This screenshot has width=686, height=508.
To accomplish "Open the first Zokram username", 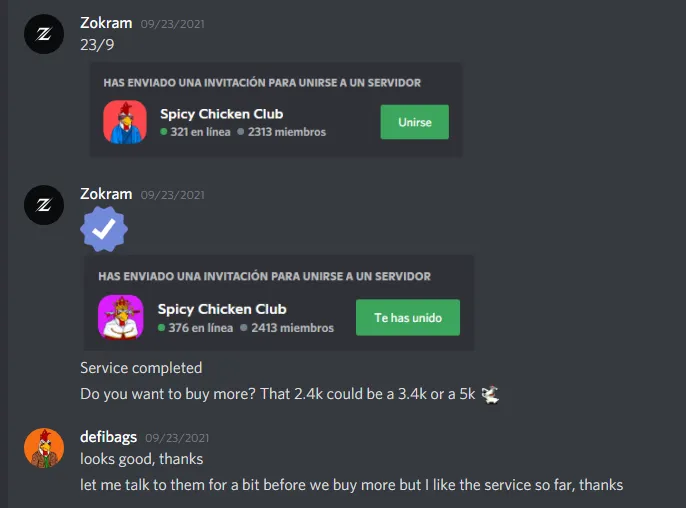I will (x=106, y=23).
